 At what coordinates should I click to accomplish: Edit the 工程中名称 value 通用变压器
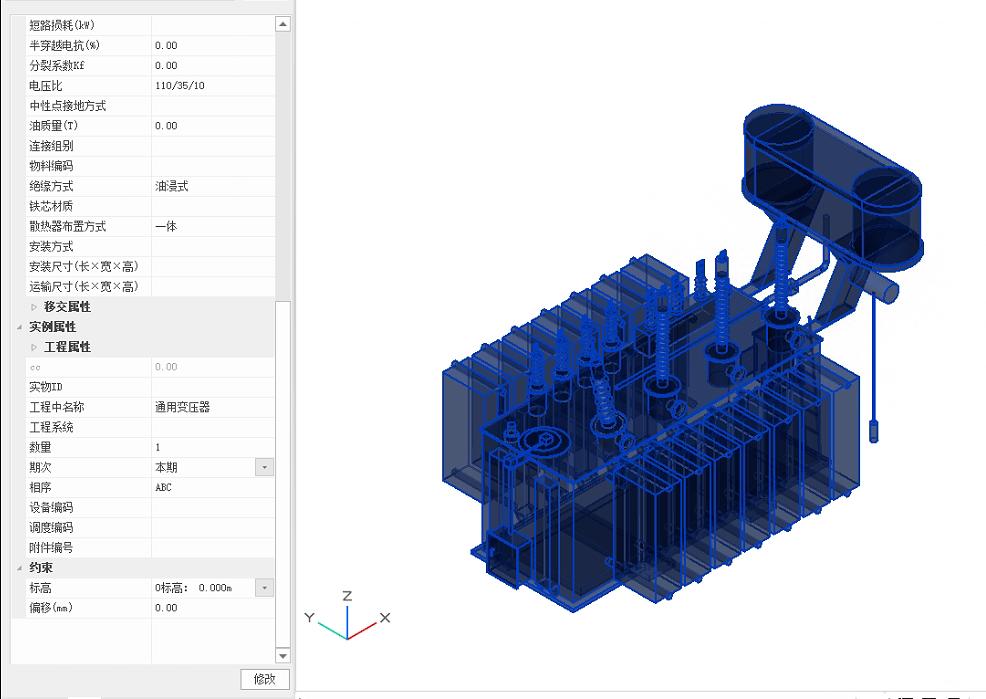212,407
